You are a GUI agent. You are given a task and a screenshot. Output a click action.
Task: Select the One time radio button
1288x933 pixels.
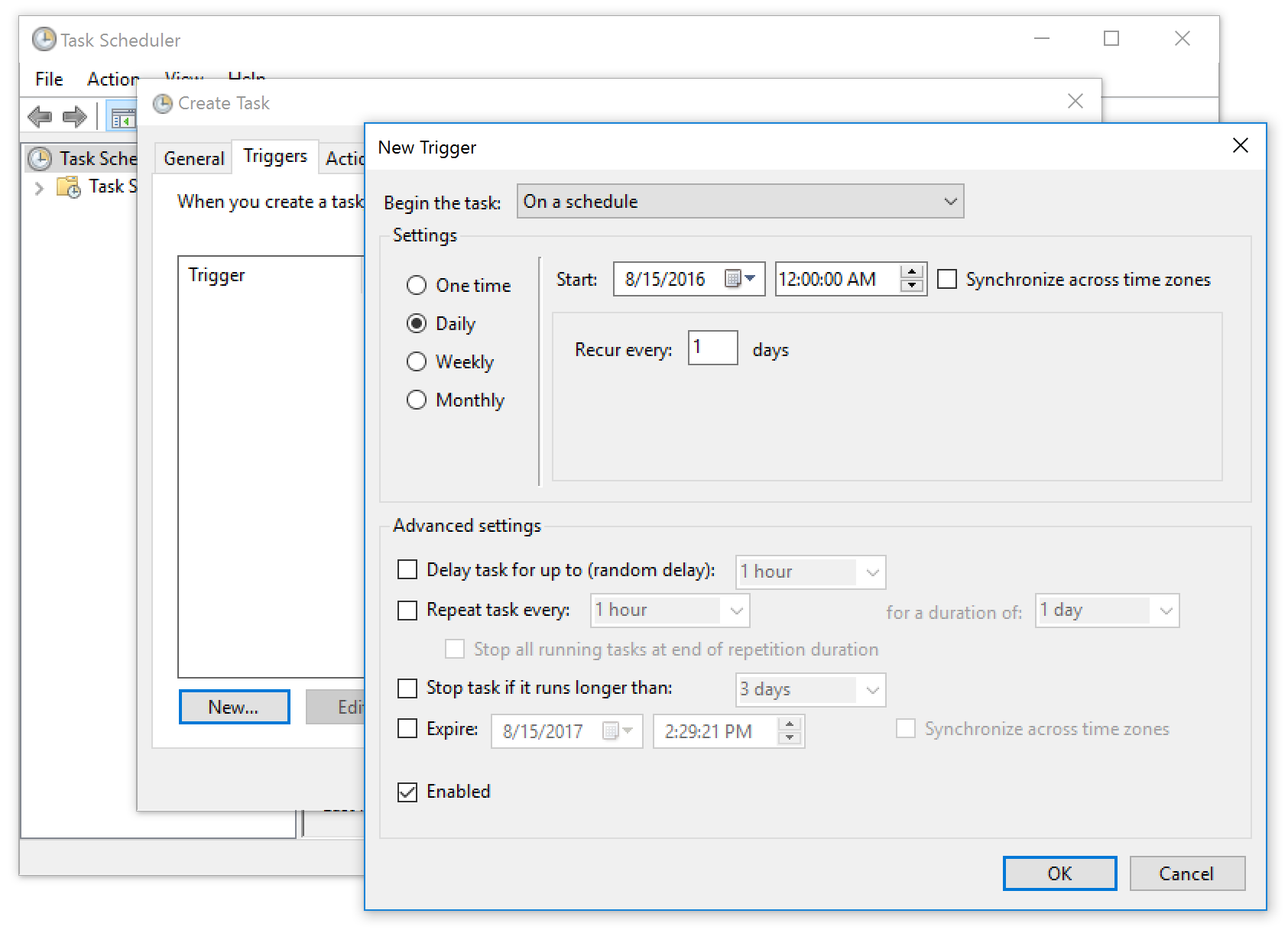[x=417, y=286]
